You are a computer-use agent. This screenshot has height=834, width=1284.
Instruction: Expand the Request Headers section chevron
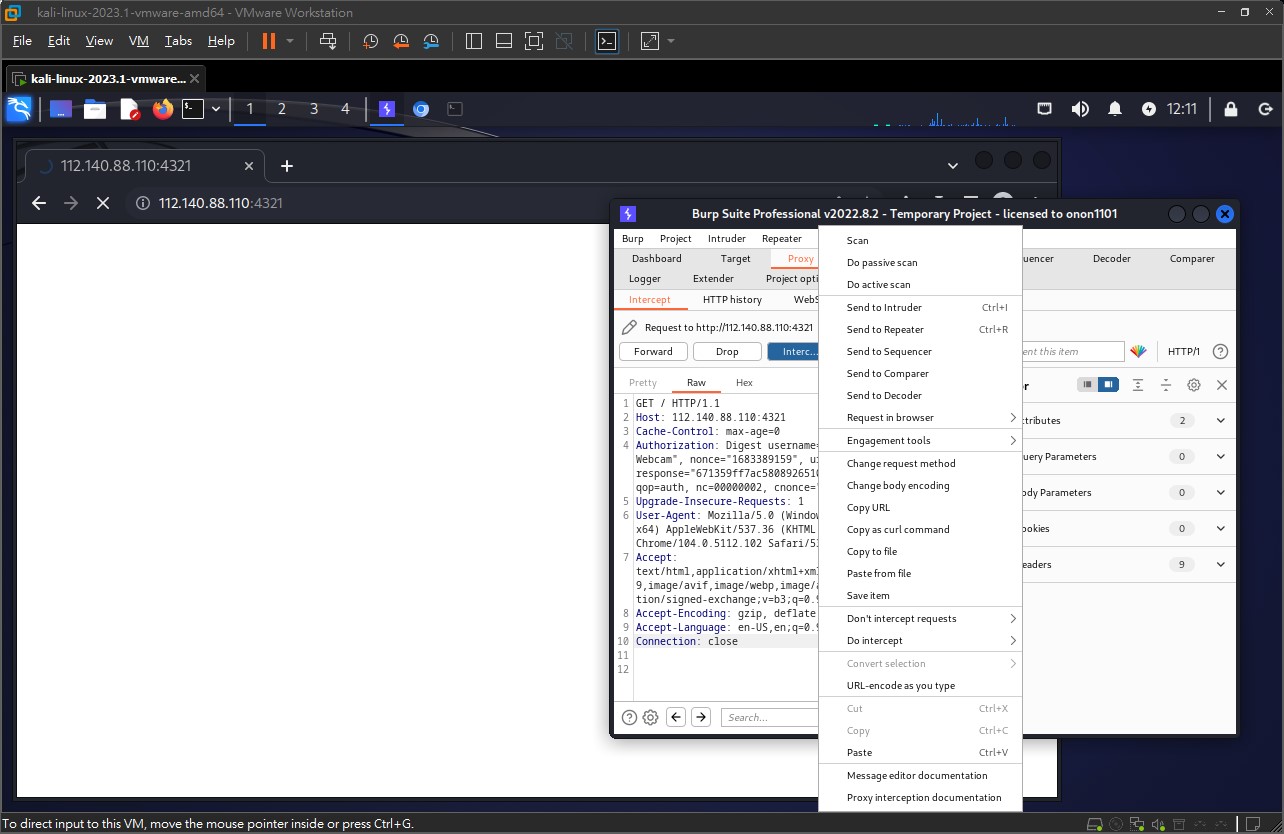1220,565
